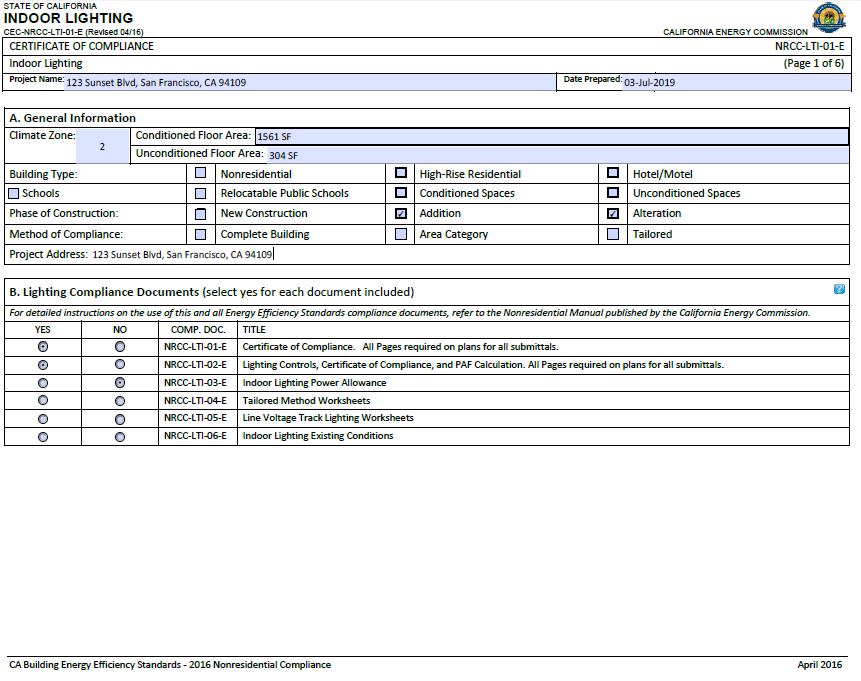Select NO for NRCC-LTI-06-E Indoor Lighting Existing Conditions
The height and width of the screenshot is (681, 861).
[120, 437]
